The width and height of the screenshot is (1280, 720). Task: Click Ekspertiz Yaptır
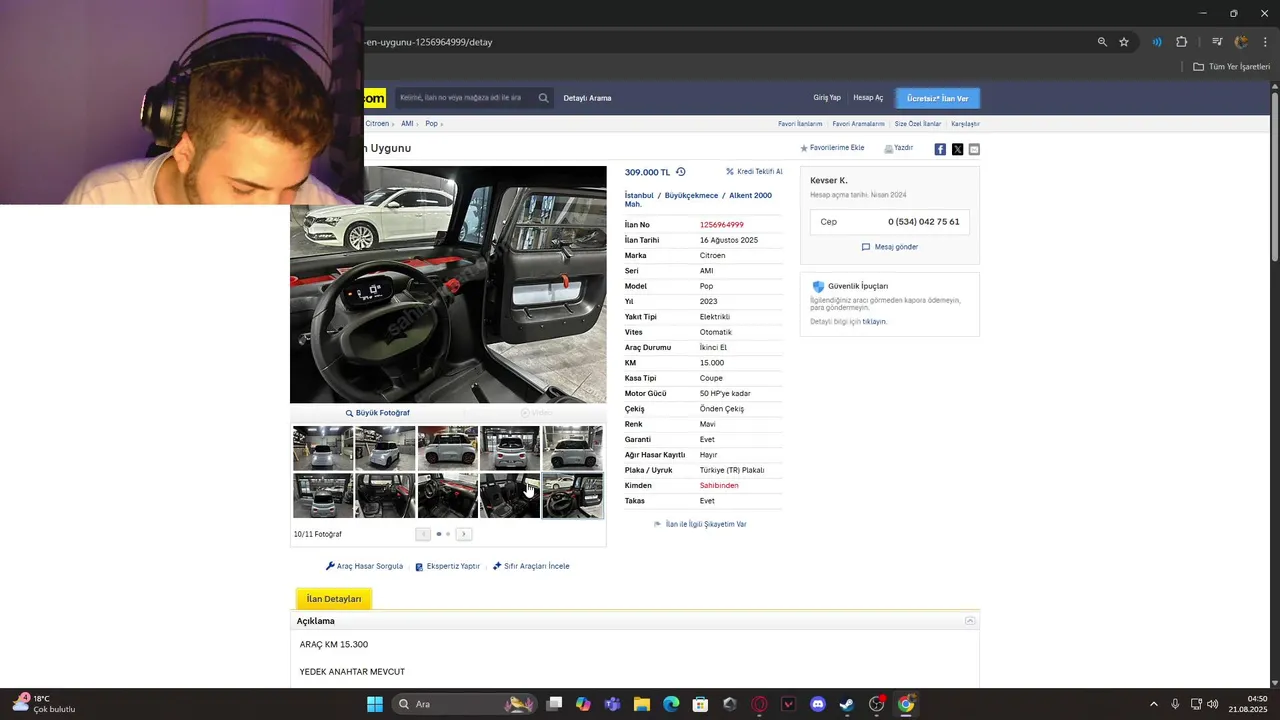click(448, 566)
